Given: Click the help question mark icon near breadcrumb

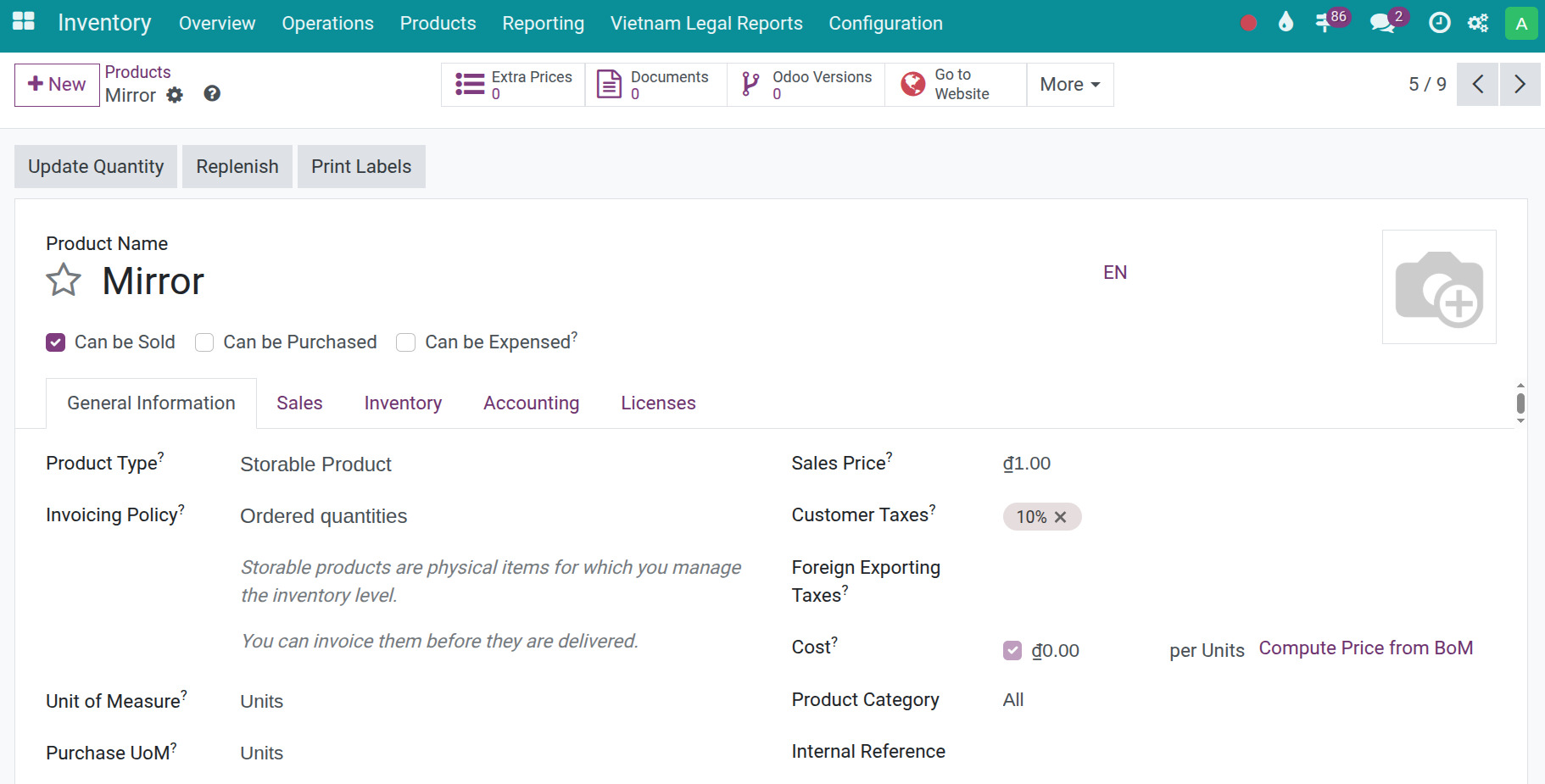Looking at the screenshot, I should [x=212, y=93].
